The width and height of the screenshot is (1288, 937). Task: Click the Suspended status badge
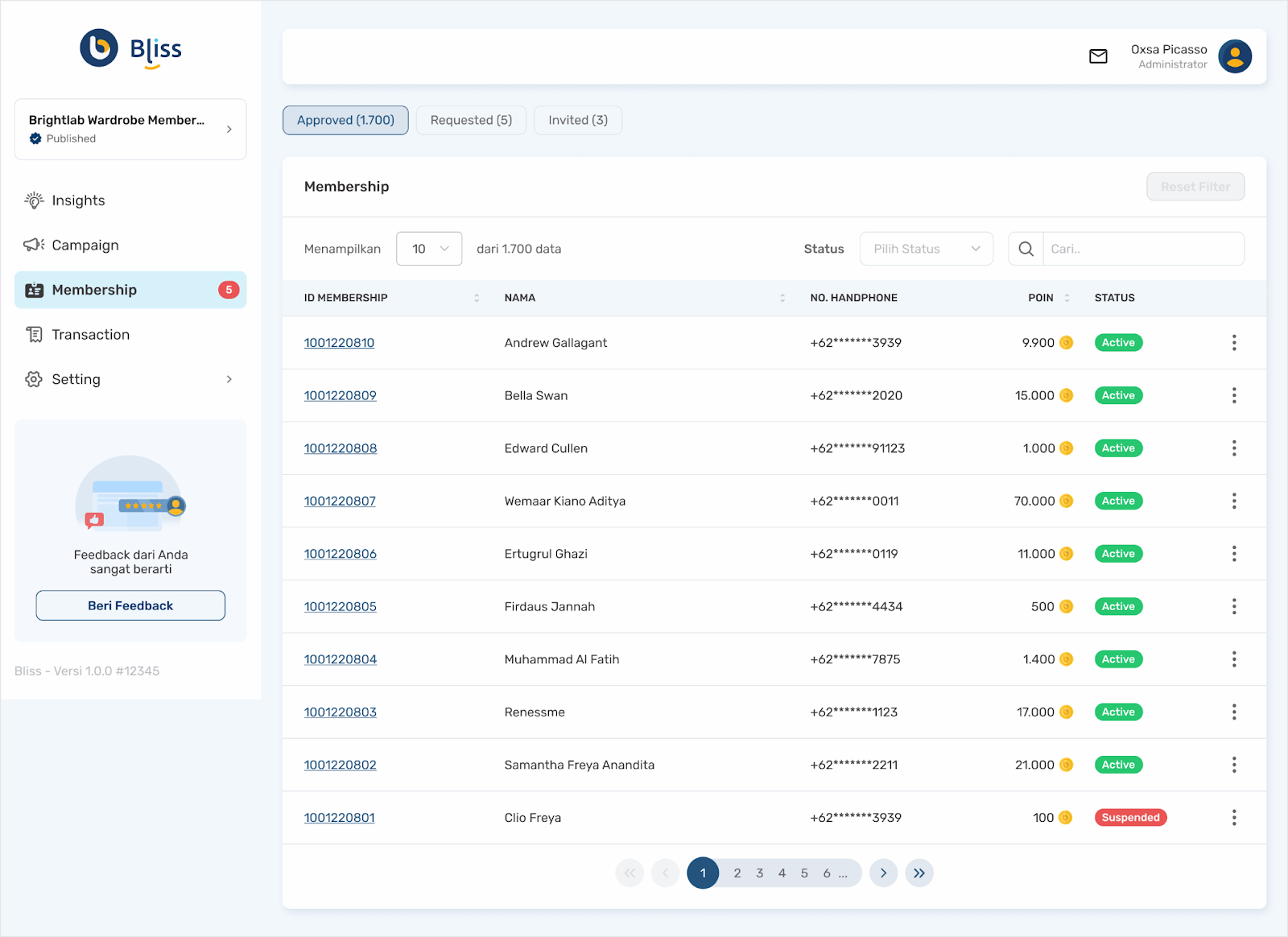[1130, 818]
